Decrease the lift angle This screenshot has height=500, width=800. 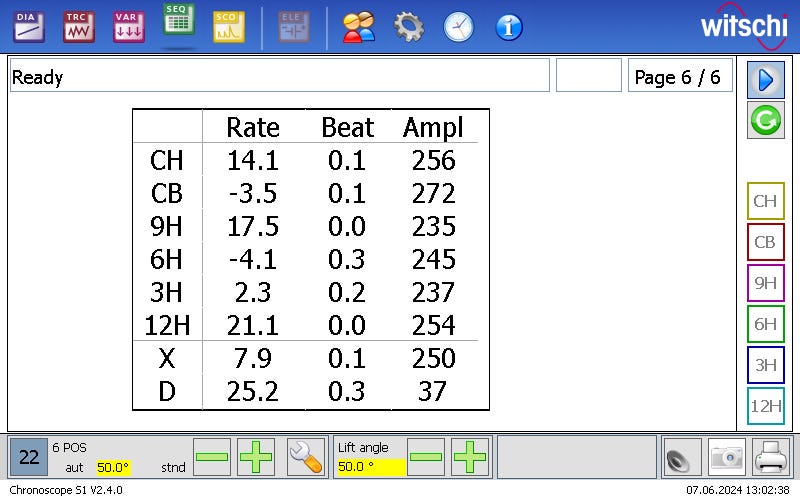tap(426, 457)
